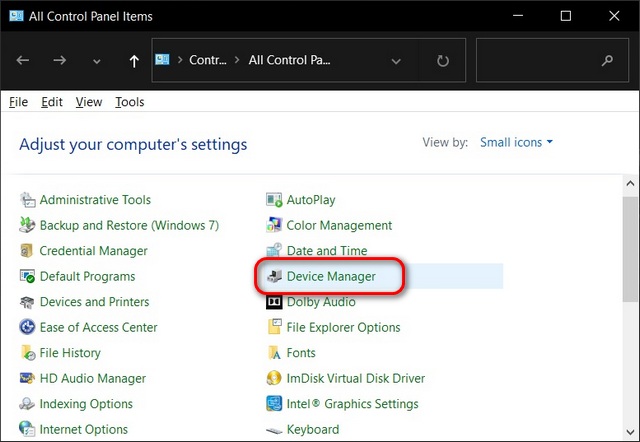Open Administrative Tools link
The image size is (640, 442).
pyautogui.click(x=95, y=200)
